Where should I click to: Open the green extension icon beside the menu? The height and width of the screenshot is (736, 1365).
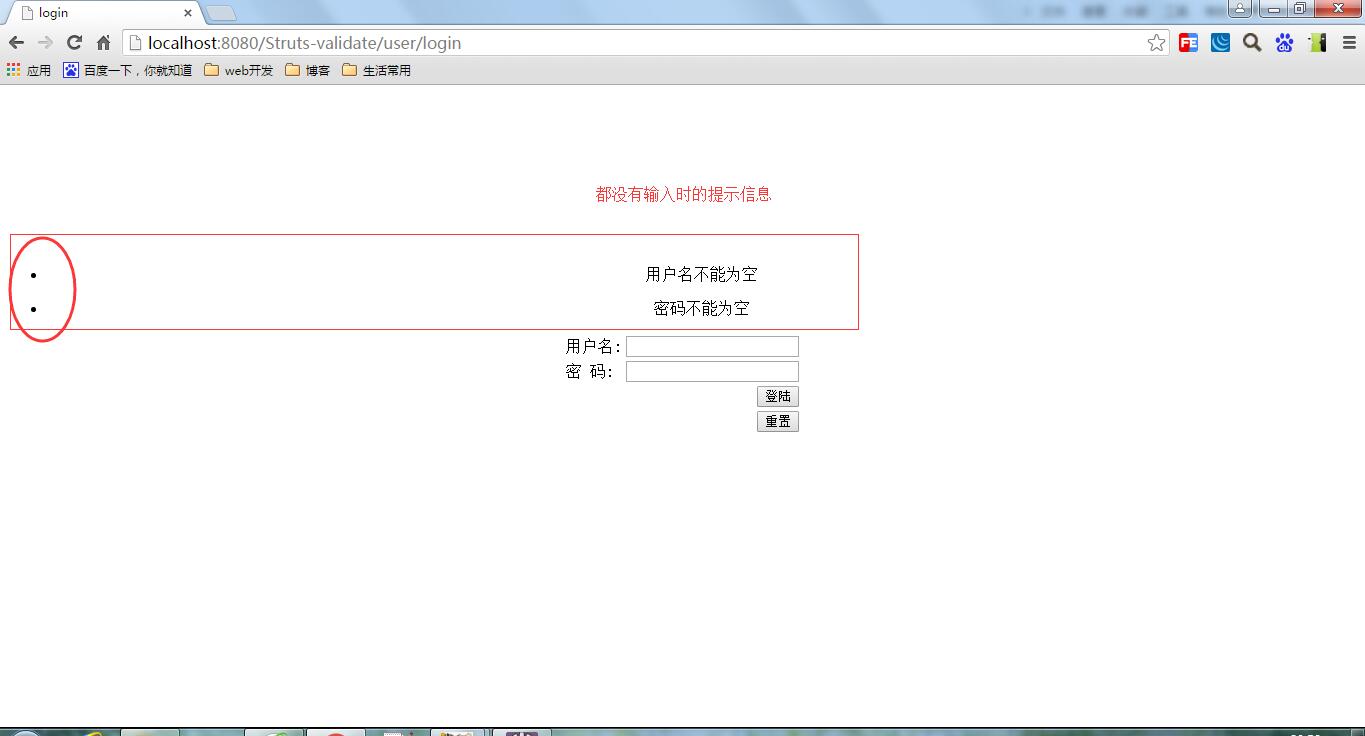coord(1317,42)
